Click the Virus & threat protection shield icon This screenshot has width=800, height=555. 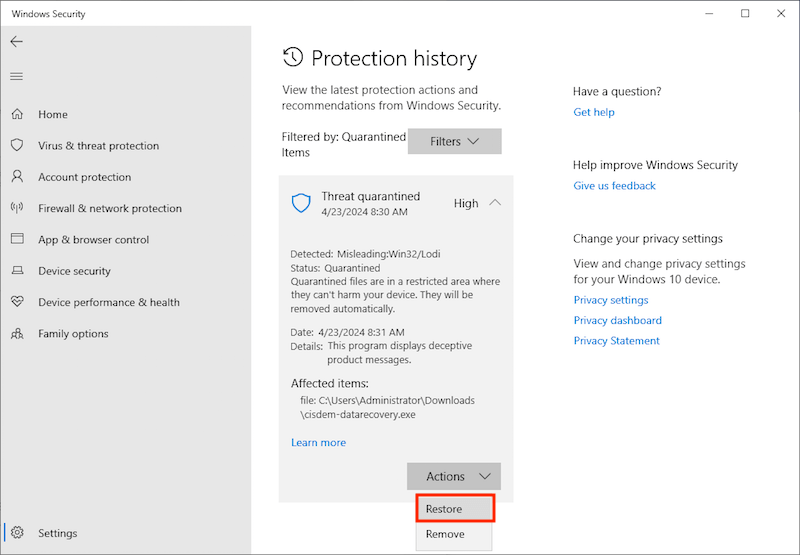[17, 145]
